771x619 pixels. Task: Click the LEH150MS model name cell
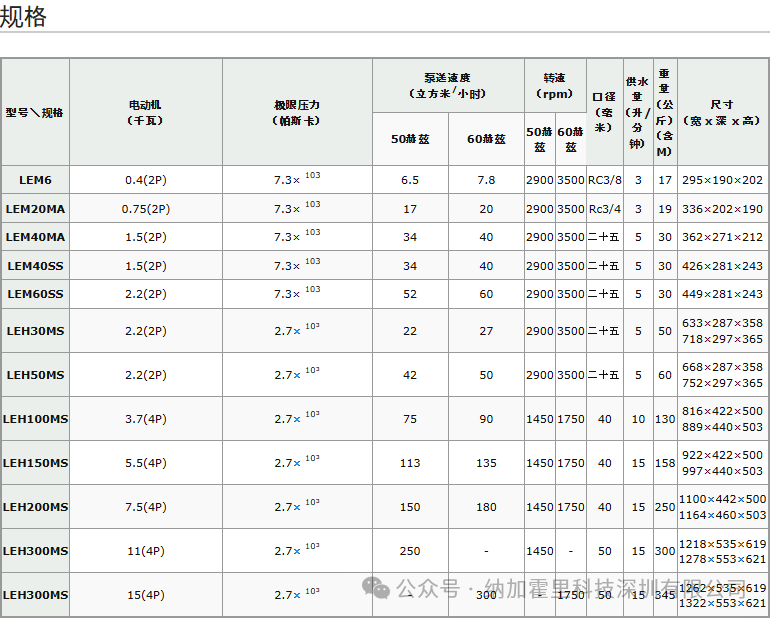pyautogui.click(x=35, y=463)
